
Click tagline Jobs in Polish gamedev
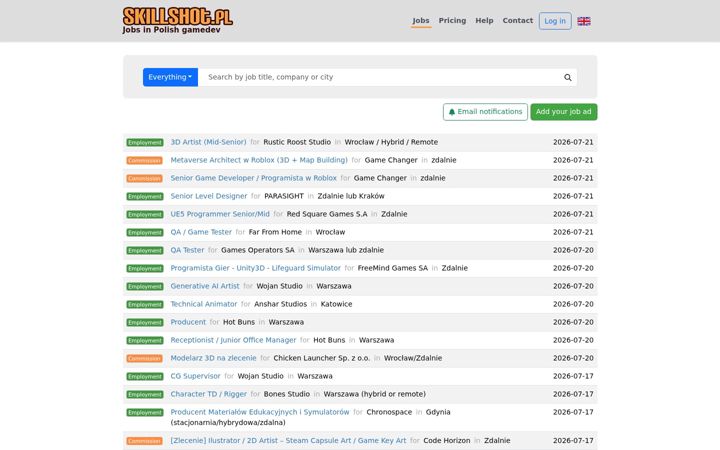tap(171, 30)
